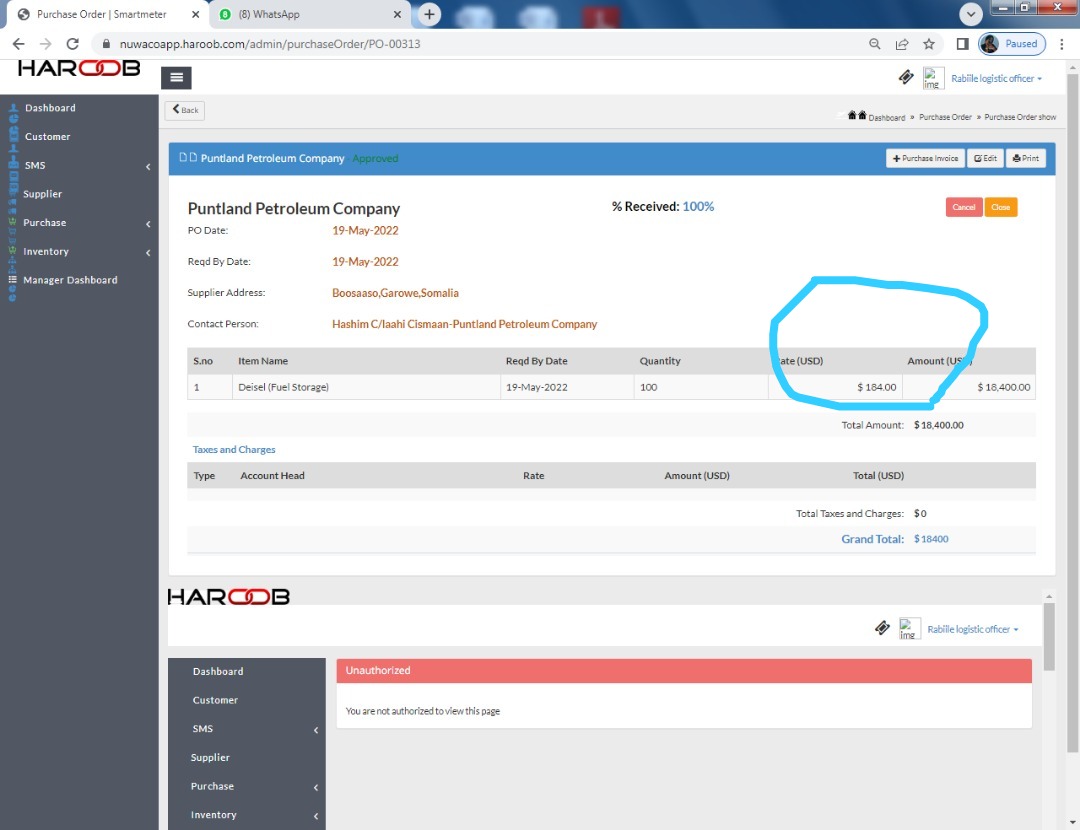Share this page from the address bar
Viewport: 1080px width, 830px height.
pyautogui.click(x=902, y=44)
